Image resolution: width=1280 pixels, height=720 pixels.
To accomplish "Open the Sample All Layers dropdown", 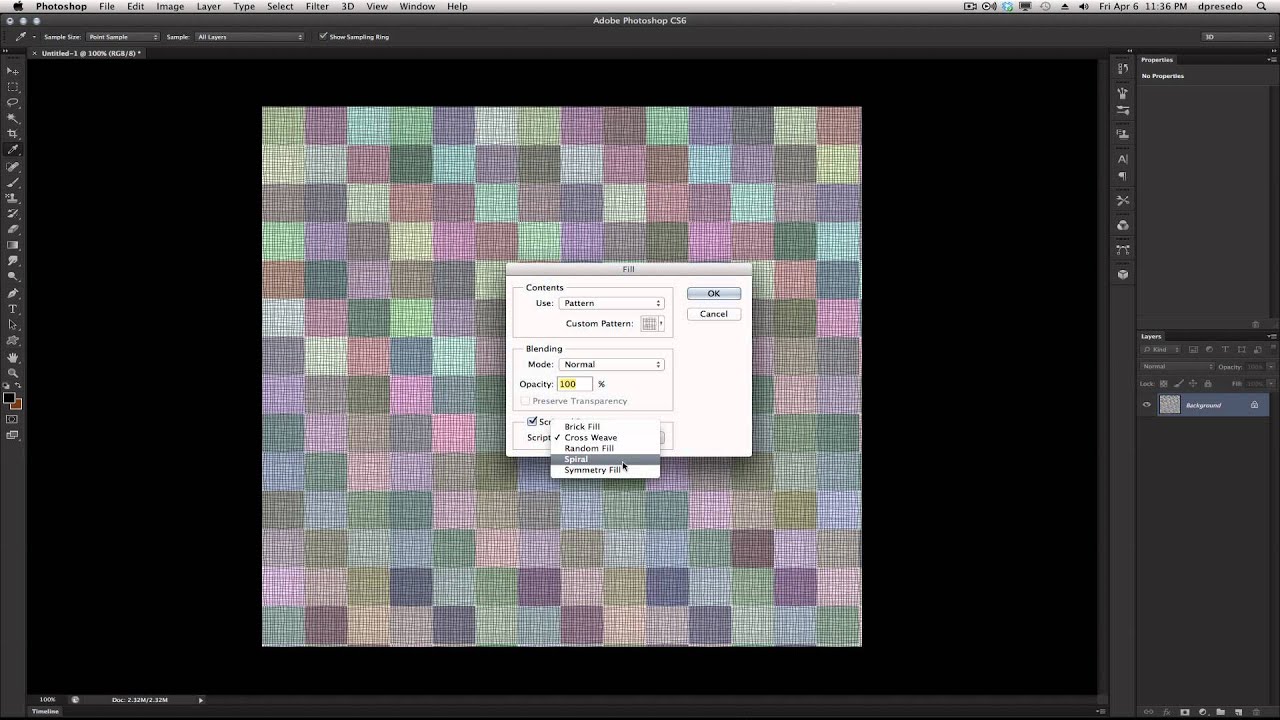I will 249,37.
